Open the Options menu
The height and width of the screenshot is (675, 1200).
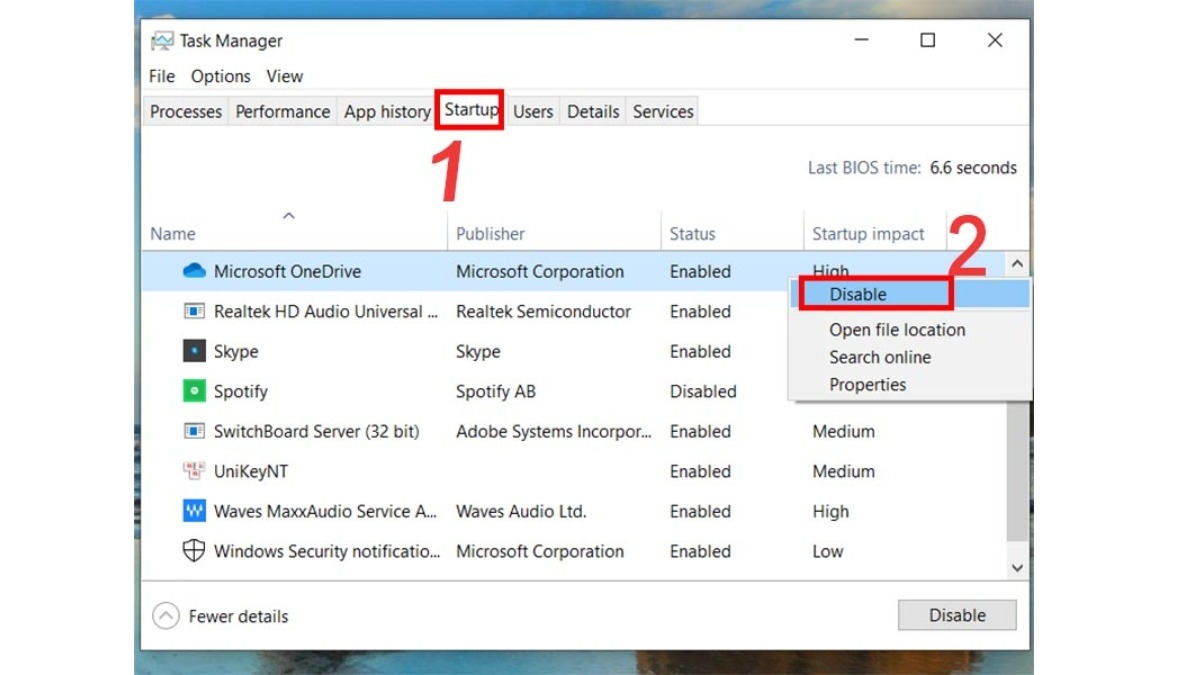(x=221, y=76)
